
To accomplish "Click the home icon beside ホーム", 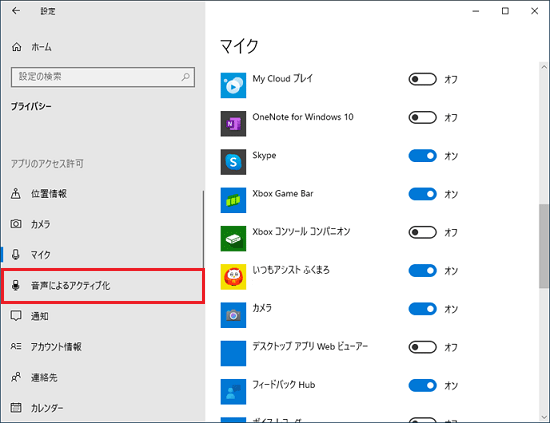I will (x=16, y=47).
